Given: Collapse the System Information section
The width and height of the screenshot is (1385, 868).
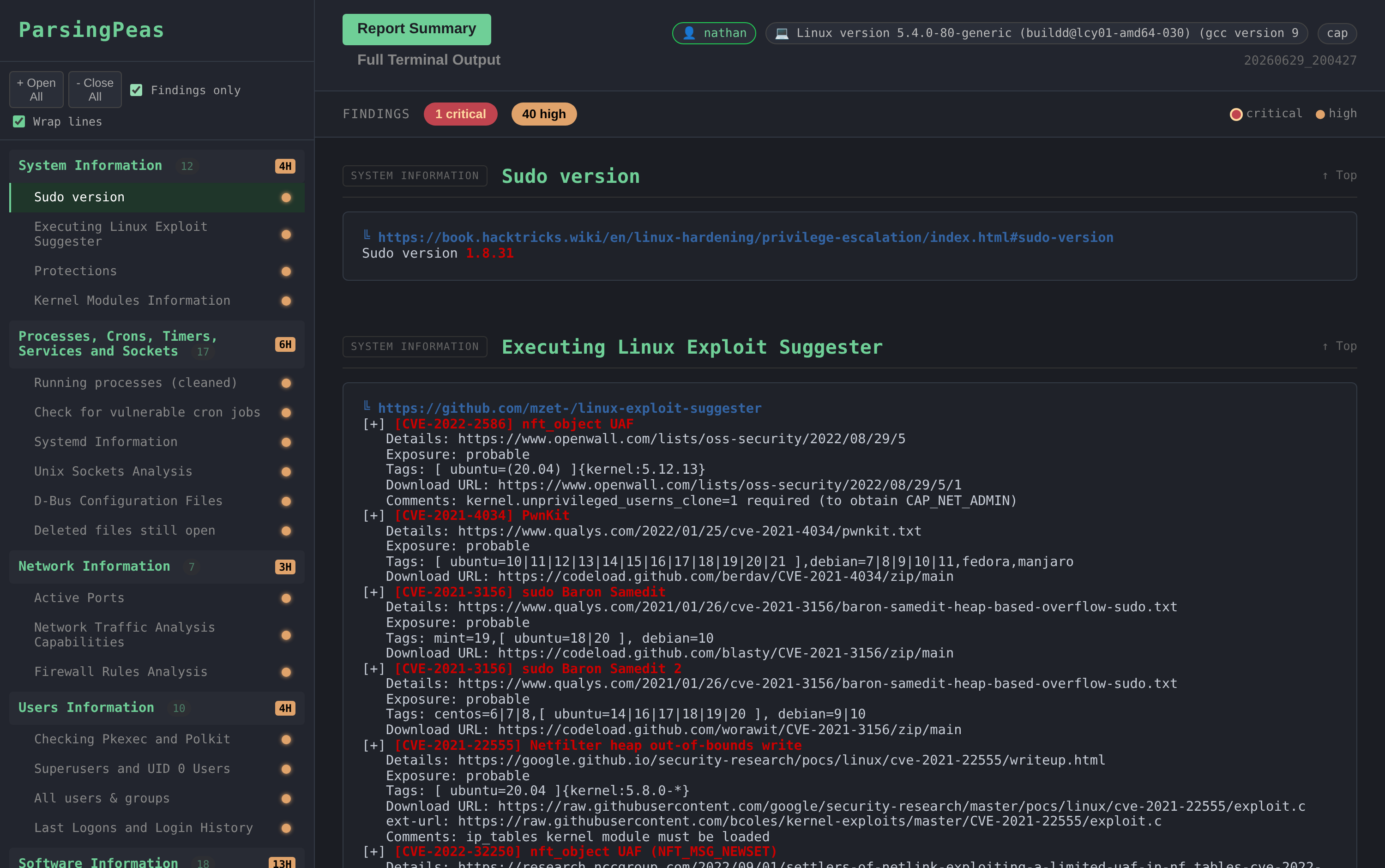Looking at the screenshot, I should point(157,166).
